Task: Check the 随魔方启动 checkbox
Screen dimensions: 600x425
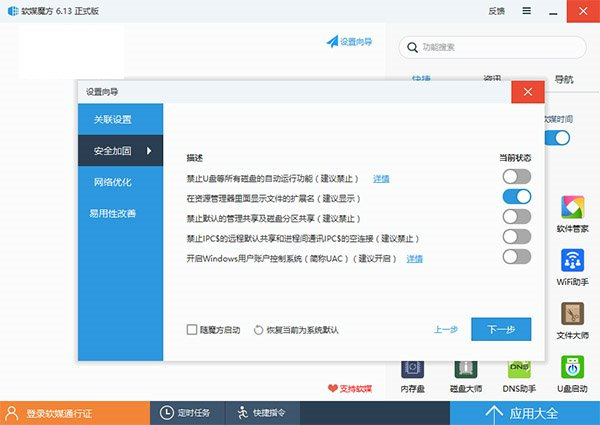Action: coord(192,329)
